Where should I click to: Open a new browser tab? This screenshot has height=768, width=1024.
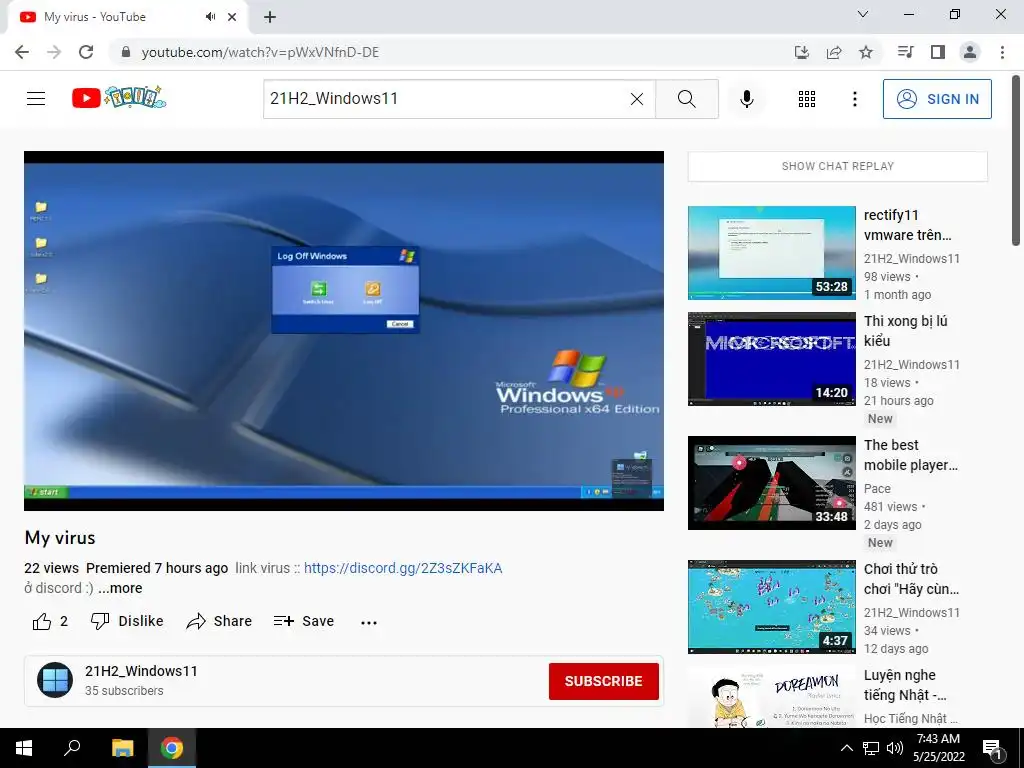tap(270, 17)
